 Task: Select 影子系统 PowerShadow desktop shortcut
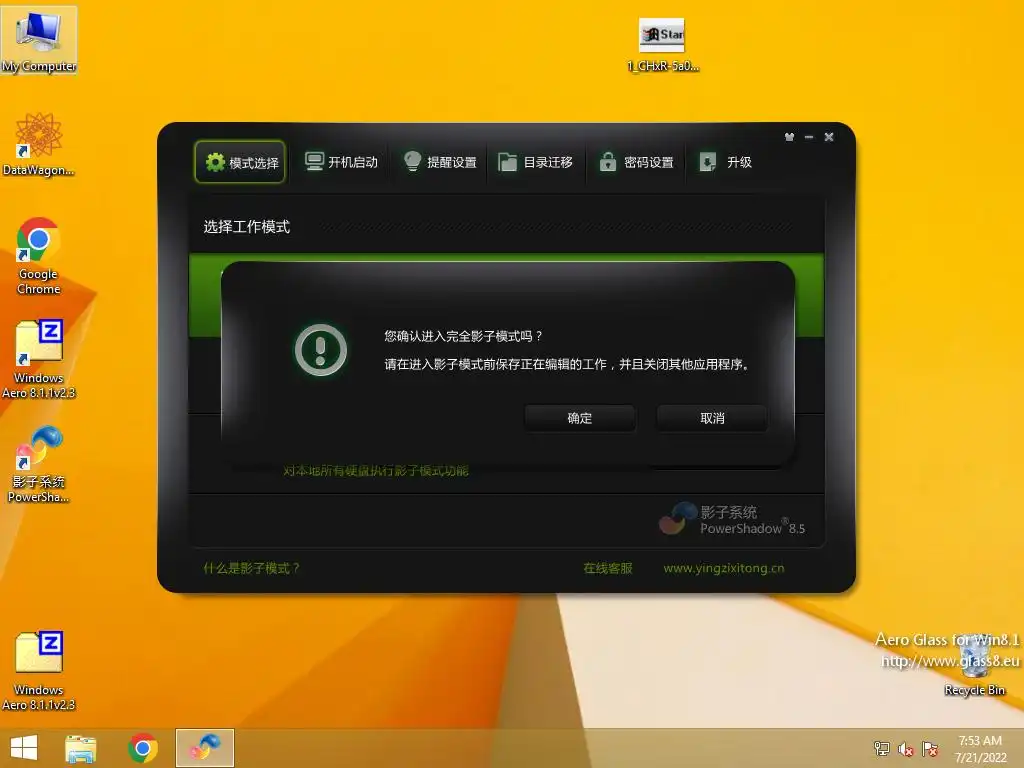point(39,464)
